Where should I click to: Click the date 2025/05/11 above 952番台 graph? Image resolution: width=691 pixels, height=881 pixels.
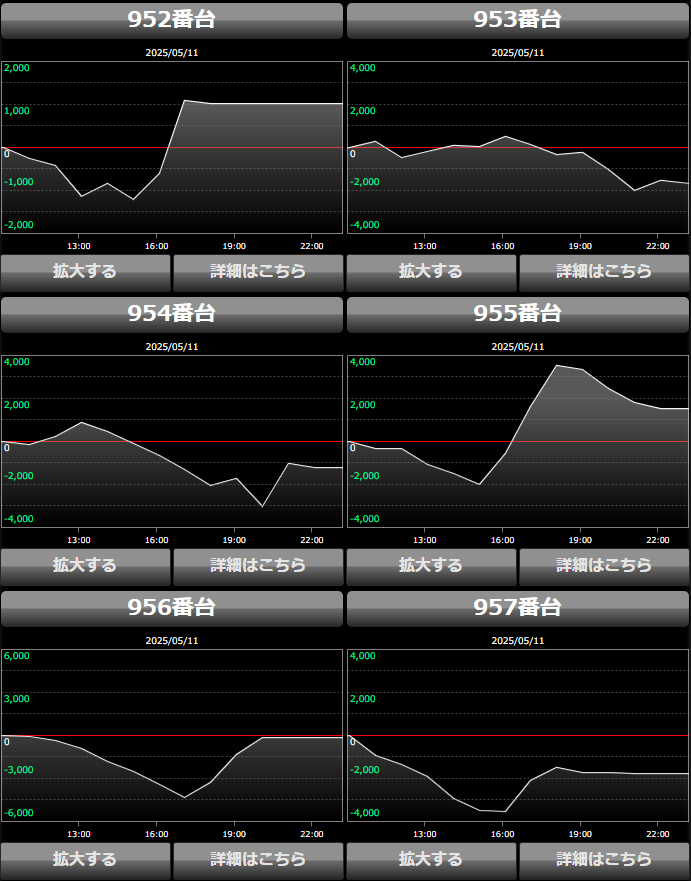pyautogui.click(x=172, y=53)
